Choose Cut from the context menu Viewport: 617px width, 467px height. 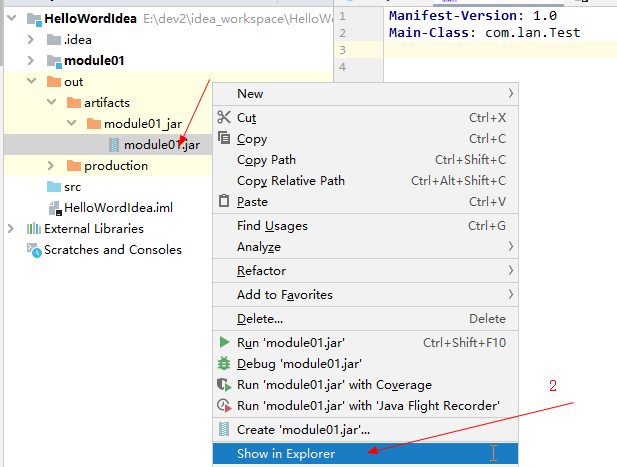click(366, 117)
